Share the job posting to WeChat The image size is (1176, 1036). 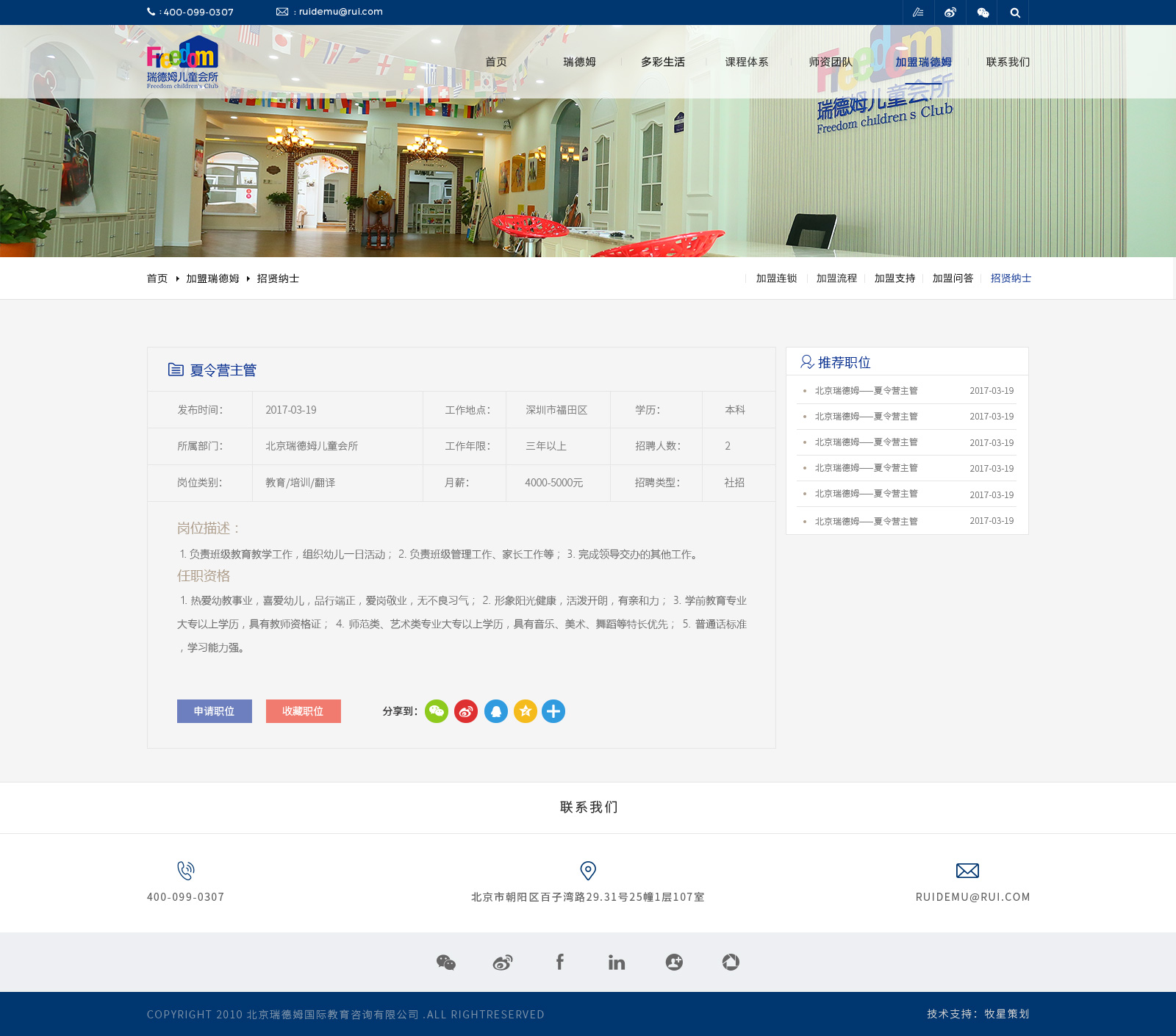(437, 711)
